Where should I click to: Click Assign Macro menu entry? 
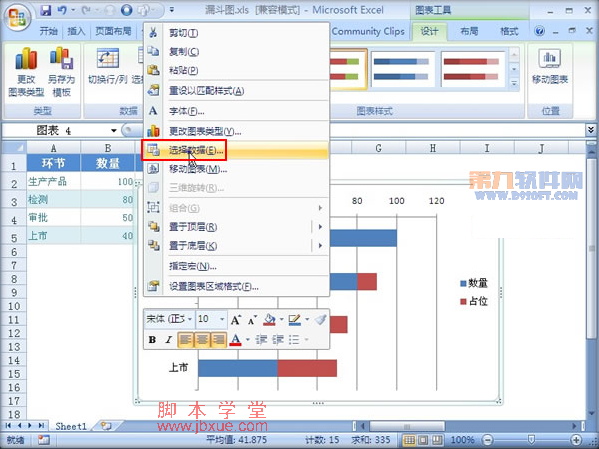236,266
